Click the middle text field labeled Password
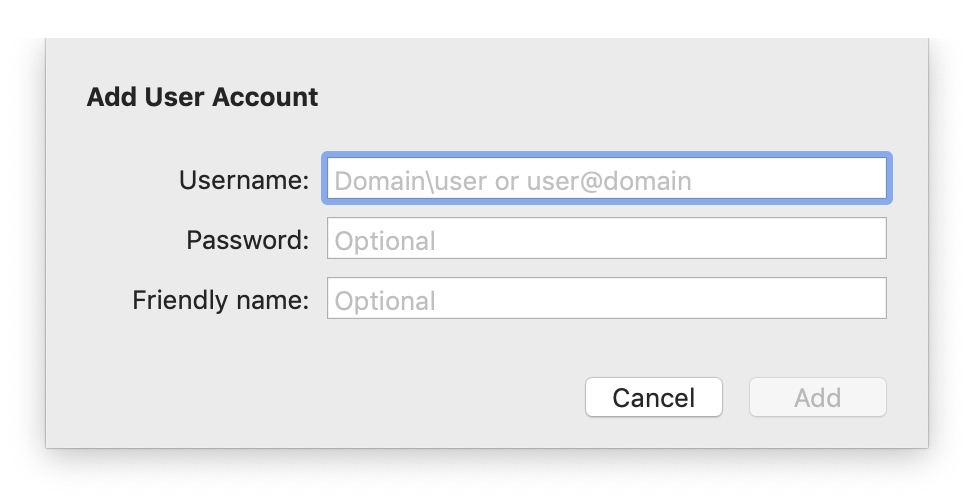 pyautogui.click(x=606, y=239)
